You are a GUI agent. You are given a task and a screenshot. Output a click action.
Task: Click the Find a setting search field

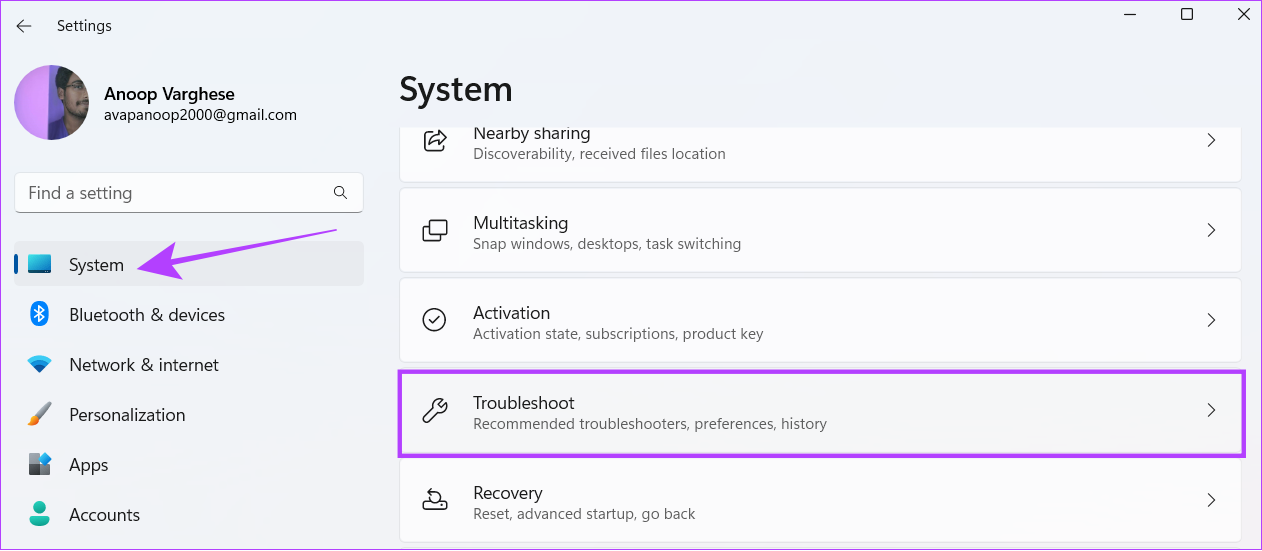pyautogui.click(x=189, y=193)
